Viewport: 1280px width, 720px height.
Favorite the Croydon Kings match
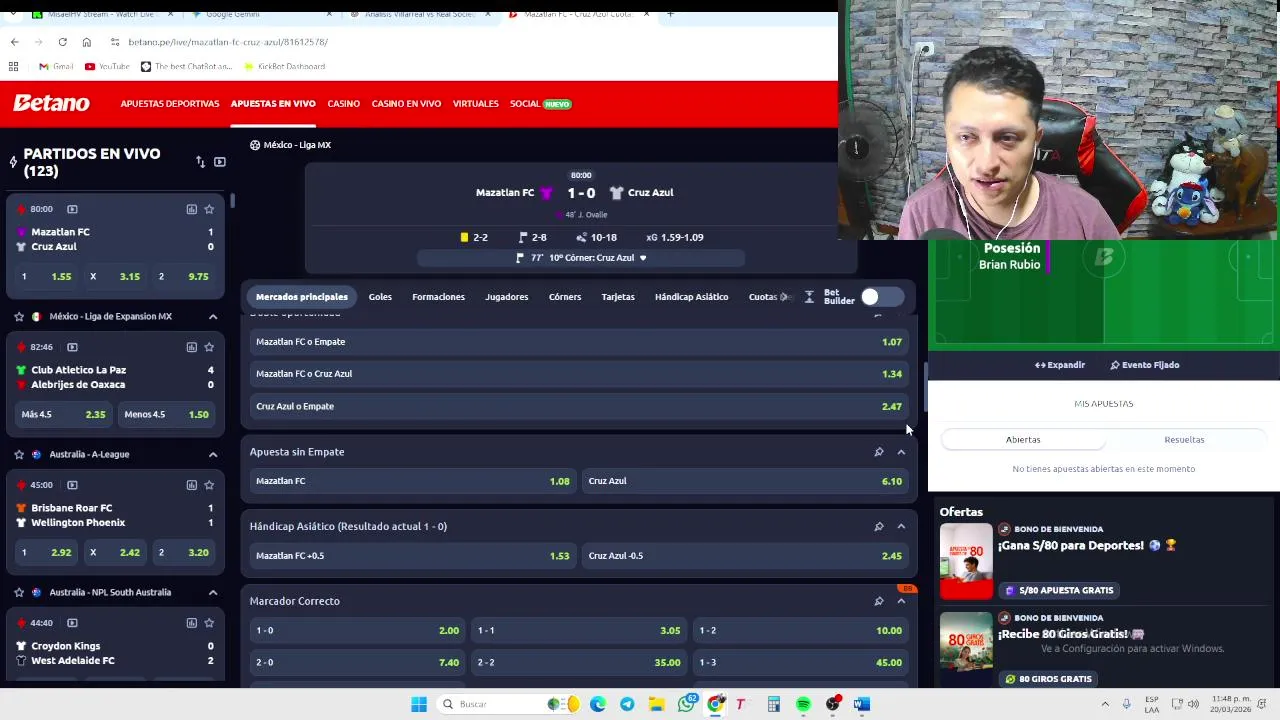209,623
